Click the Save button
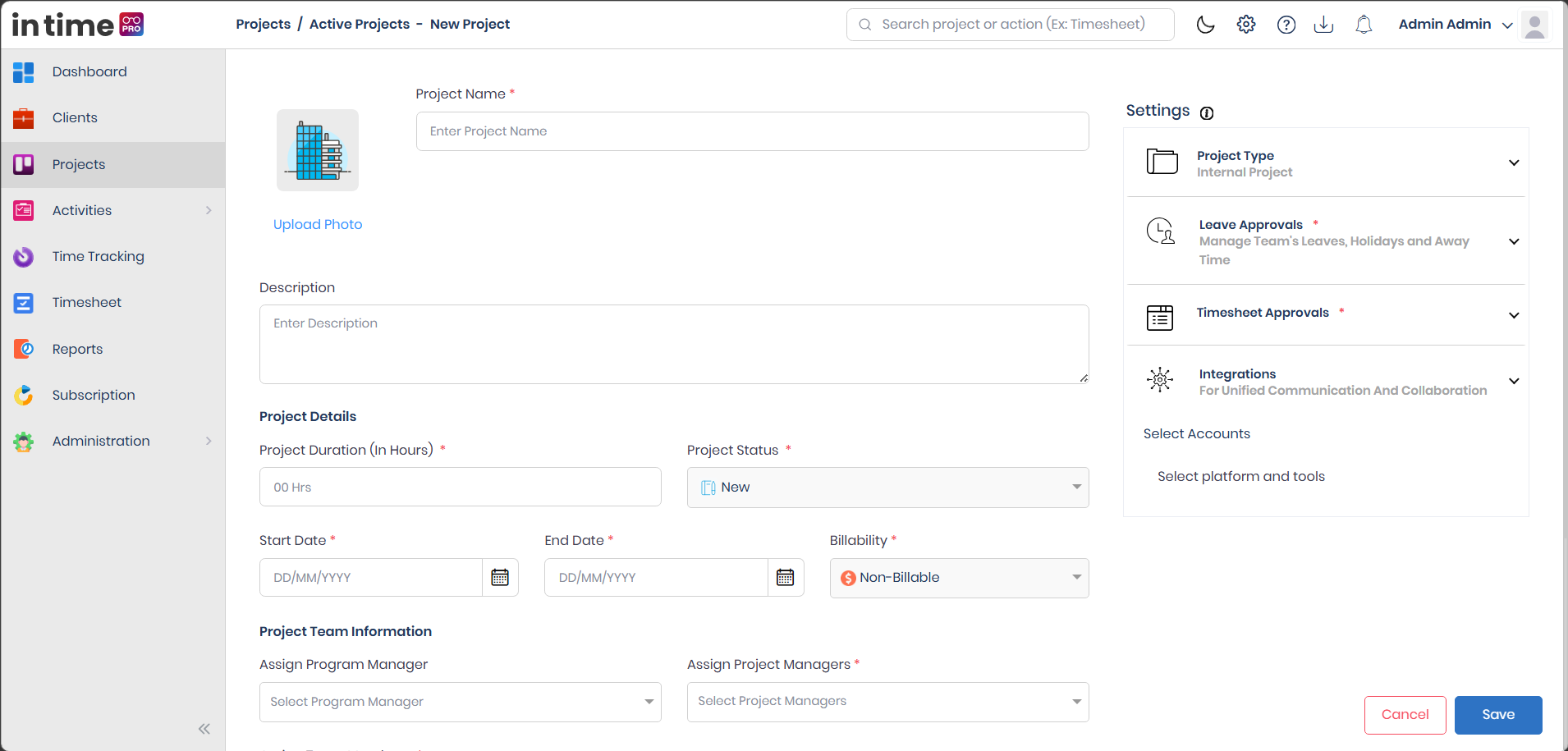 (1498, 715)
